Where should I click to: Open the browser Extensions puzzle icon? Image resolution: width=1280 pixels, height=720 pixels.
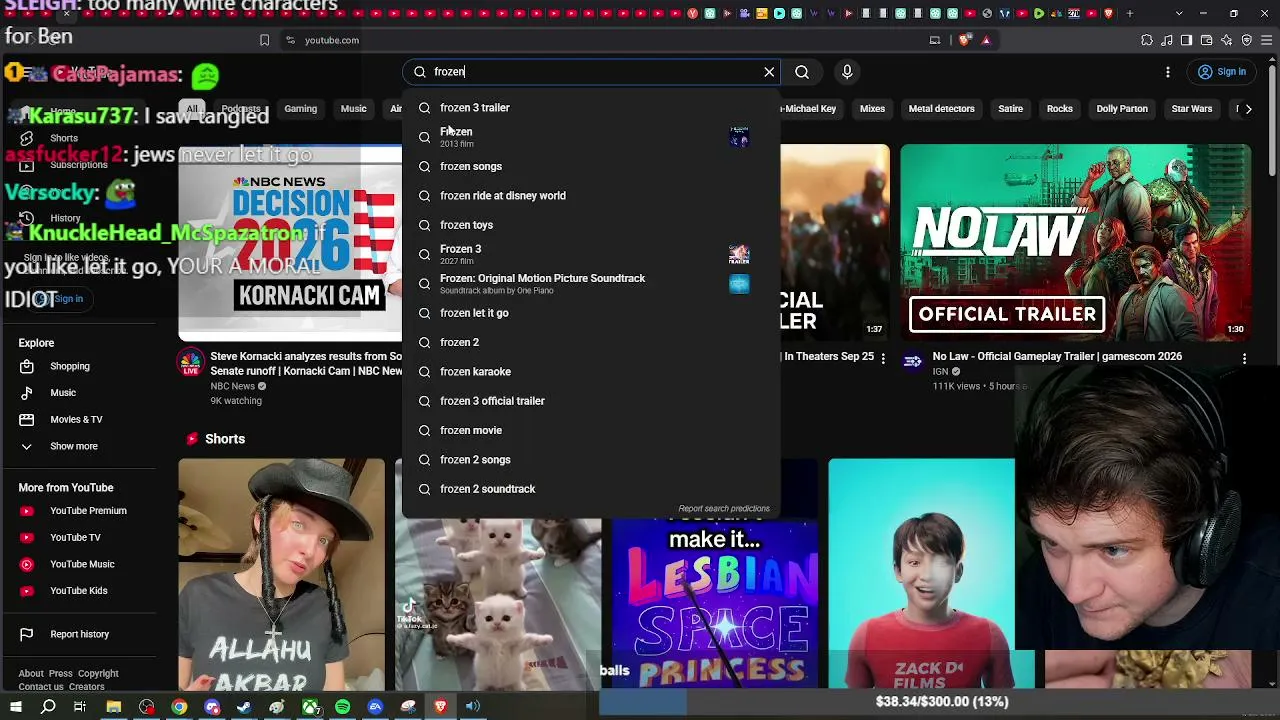coord(1147,40)
